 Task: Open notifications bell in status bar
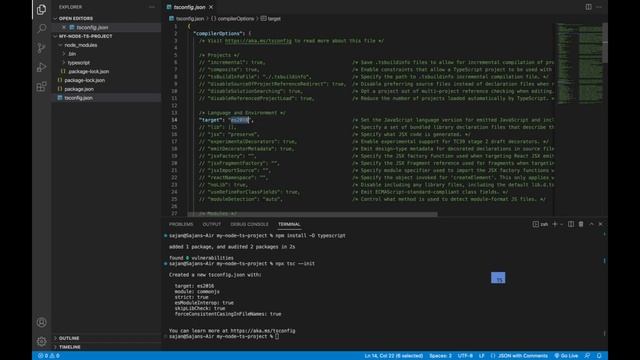tap(599, 356)
